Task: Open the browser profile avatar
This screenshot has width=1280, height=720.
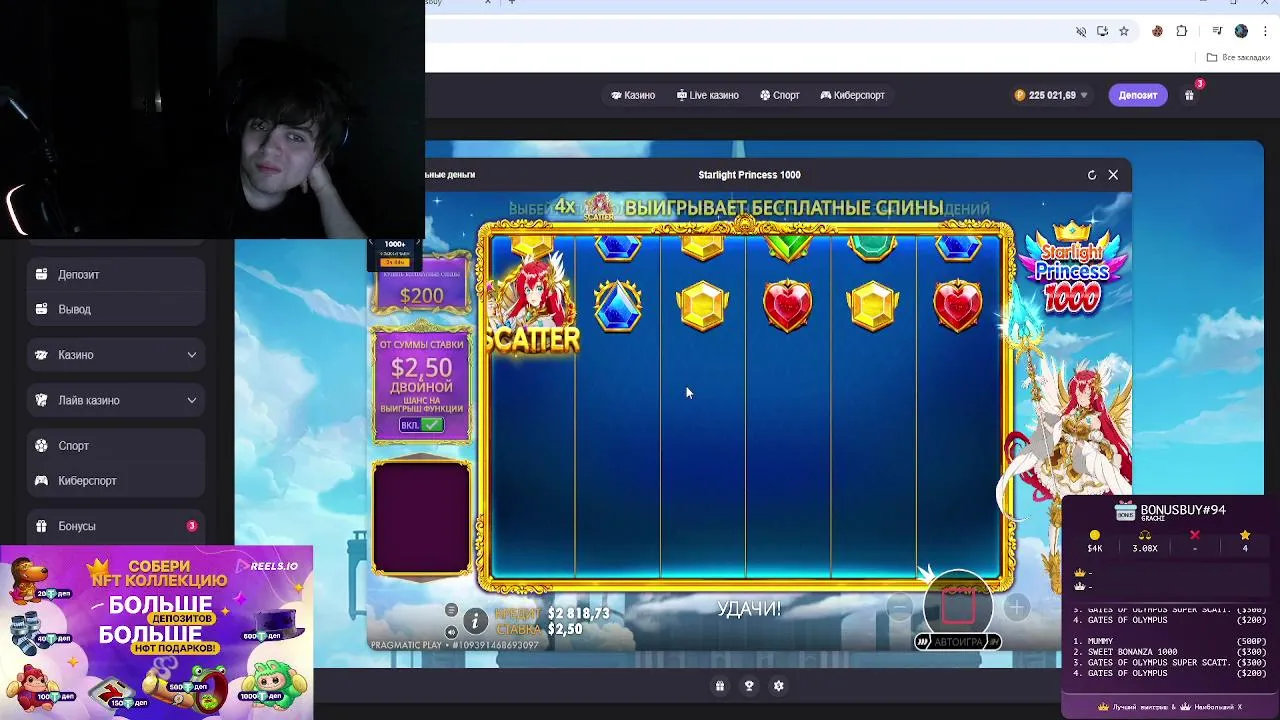Action: [1241, 31]
